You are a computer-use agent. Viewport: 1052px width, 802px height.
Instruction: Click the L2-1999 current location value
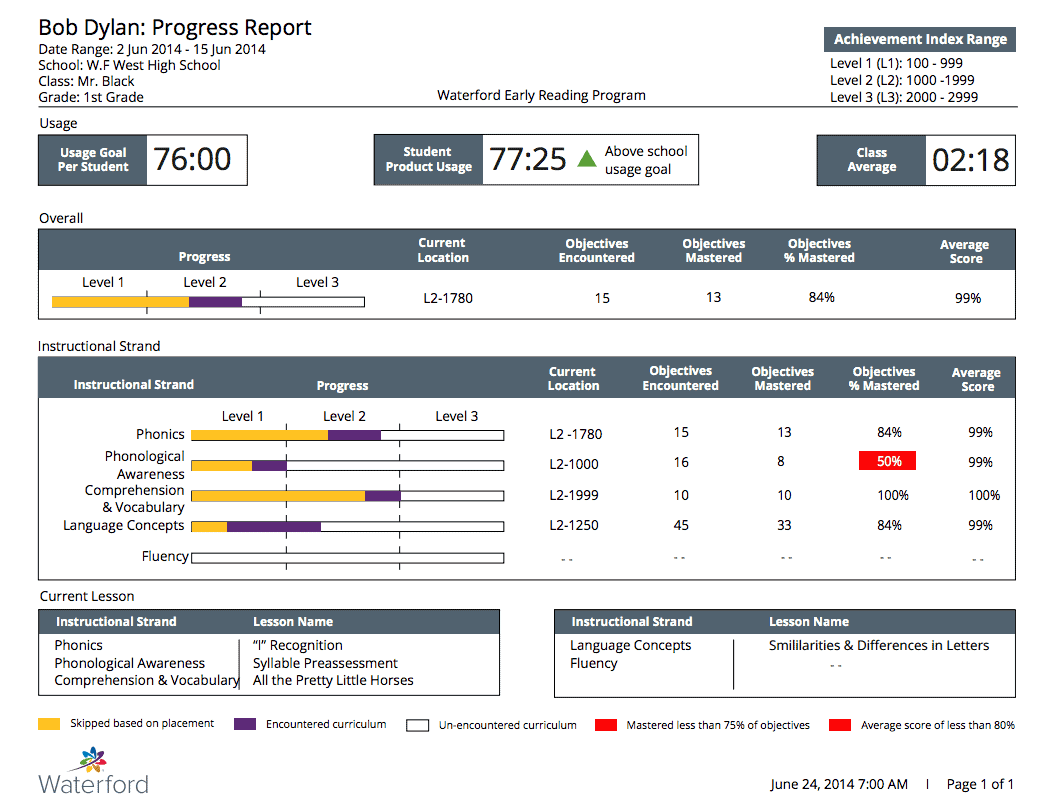pyautogui.click(x=574, y=495)
